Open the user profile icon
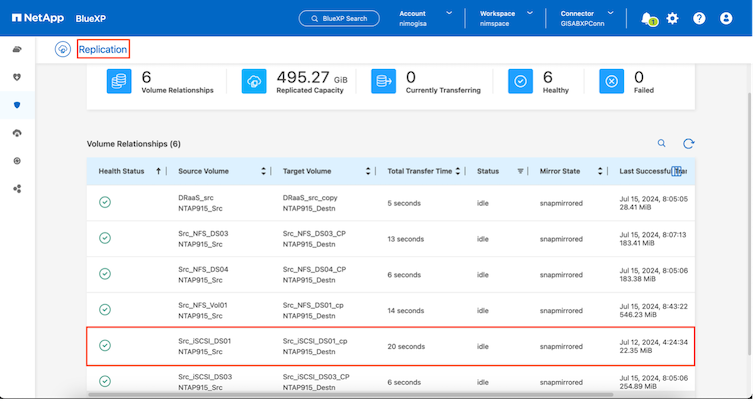 click(726, 18)
